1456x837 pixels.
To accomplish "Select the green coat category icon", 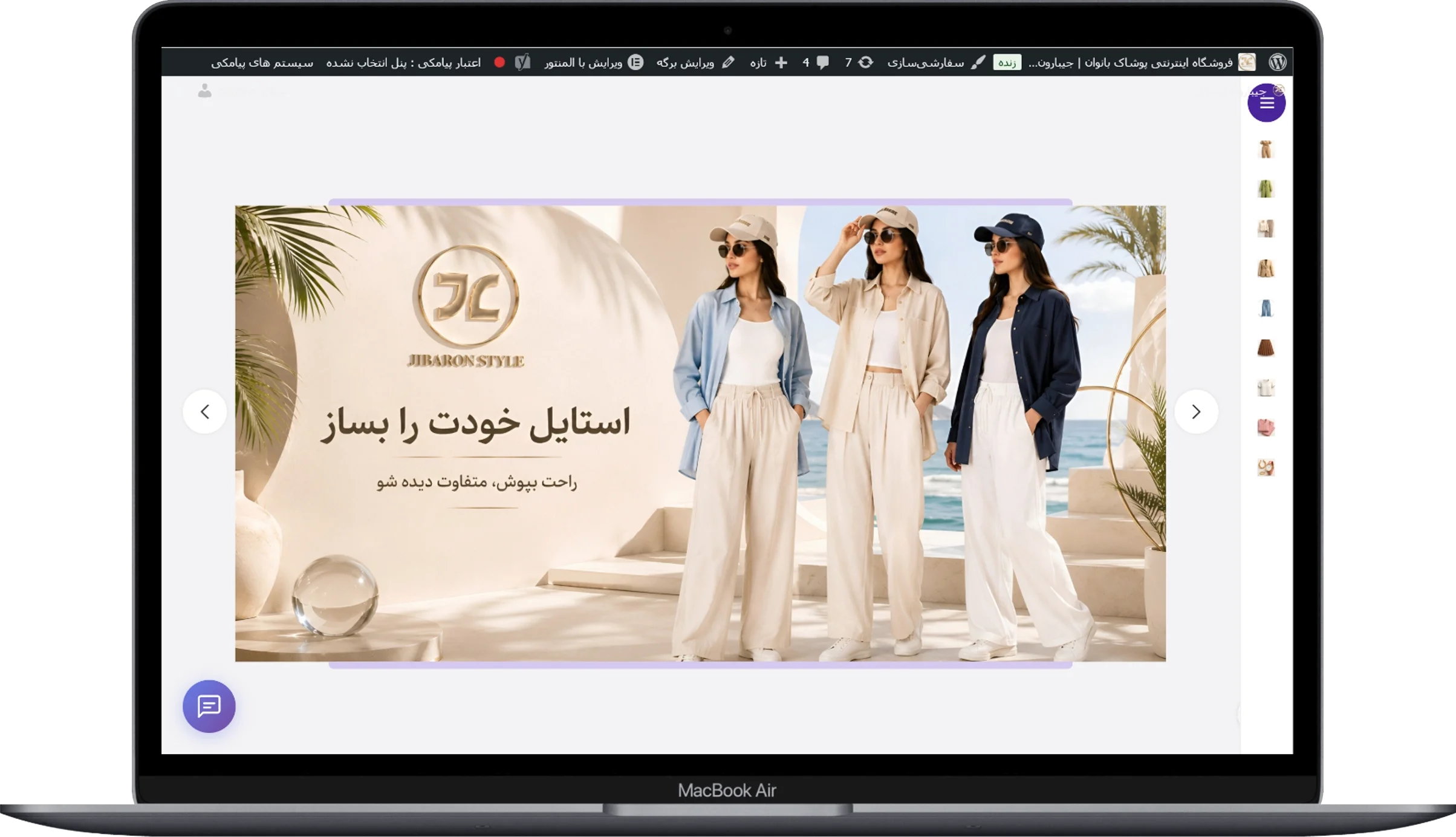I will [x=1266, y=189].
